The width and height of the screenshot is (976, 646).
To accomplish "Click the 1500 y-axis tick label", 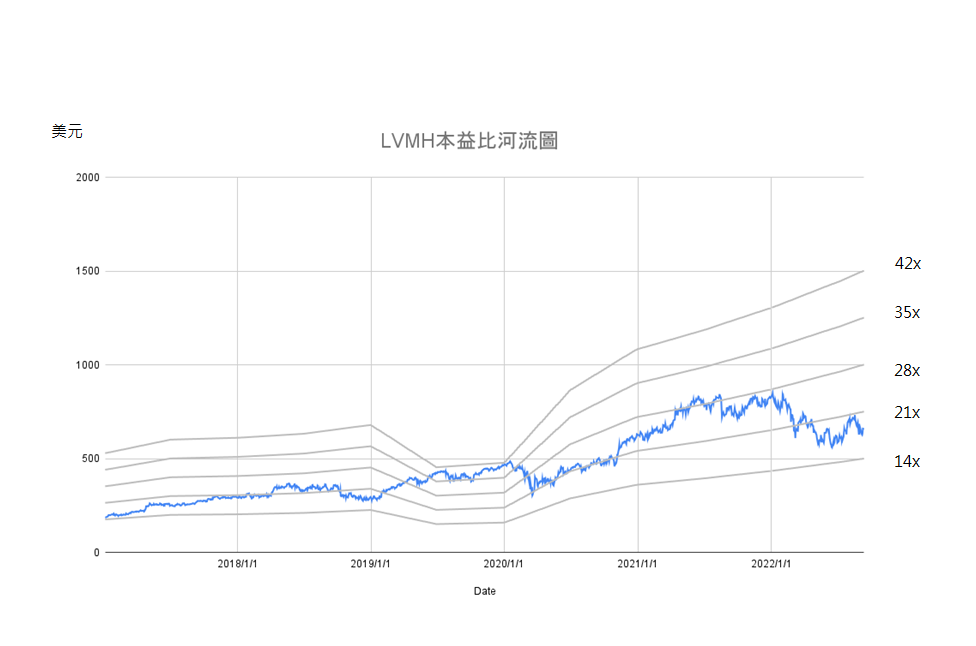I will tap(87, 271).
